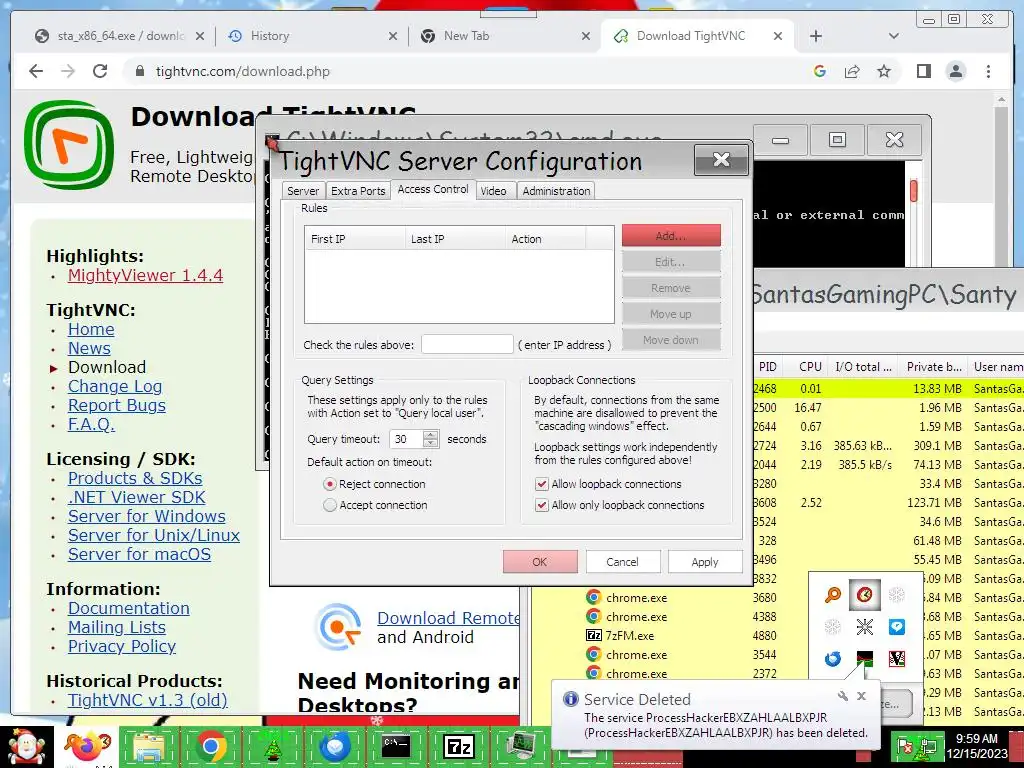
Task: Open Chrome's three-dot menu
Action: (x=988, y=71)
